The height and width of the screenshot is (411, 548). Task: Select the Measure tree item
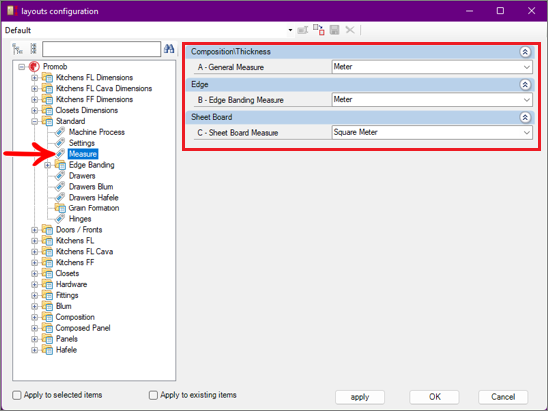click(83, 154)
